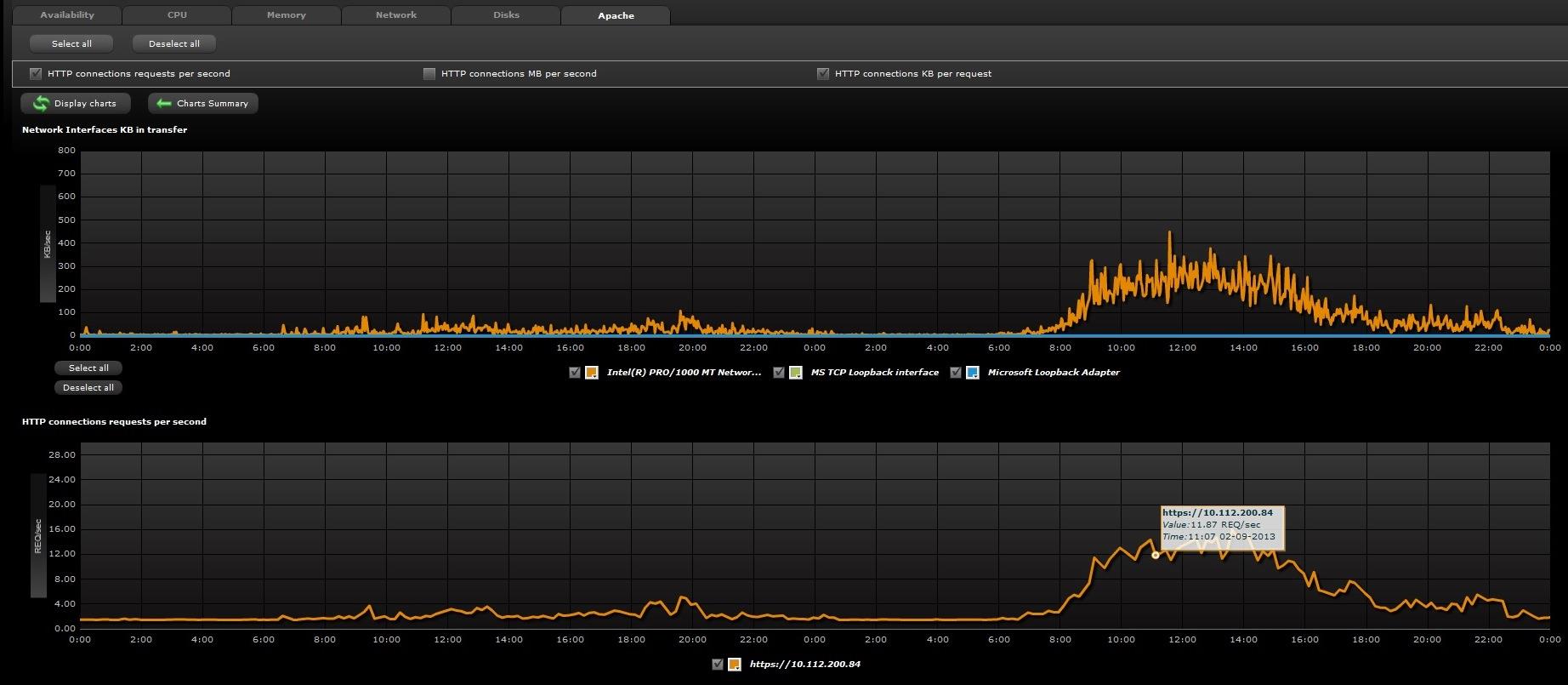This screenshot has height=685, width=1568.
Task: Click the top Select all button
Action: [x=71, y=43]
